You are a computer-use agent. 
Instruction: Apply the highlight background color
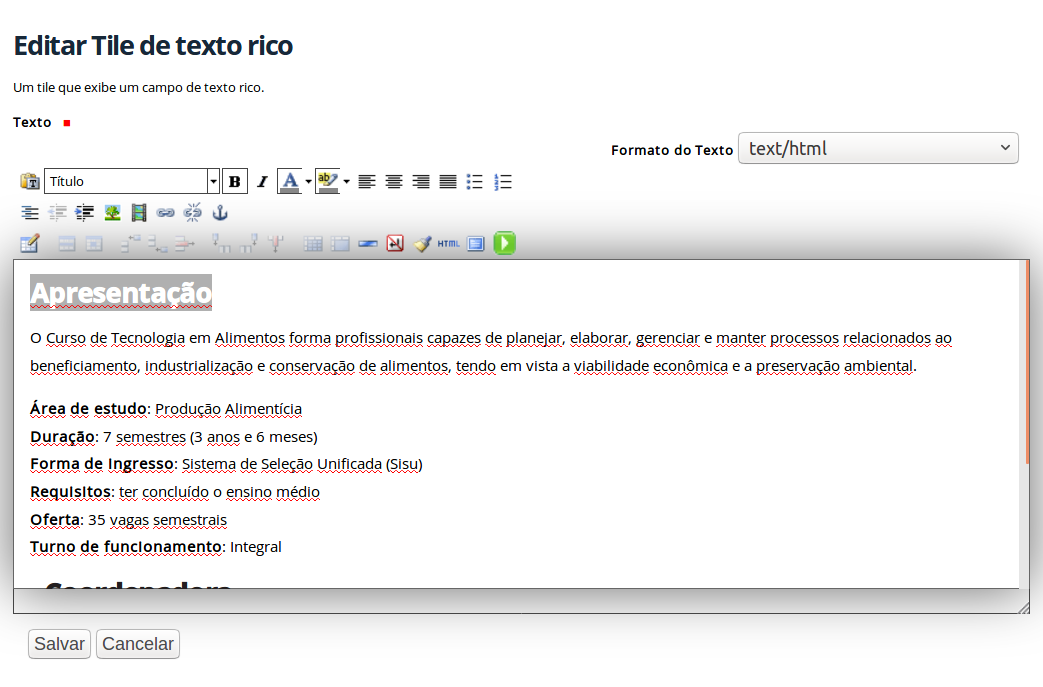point(327,181)
